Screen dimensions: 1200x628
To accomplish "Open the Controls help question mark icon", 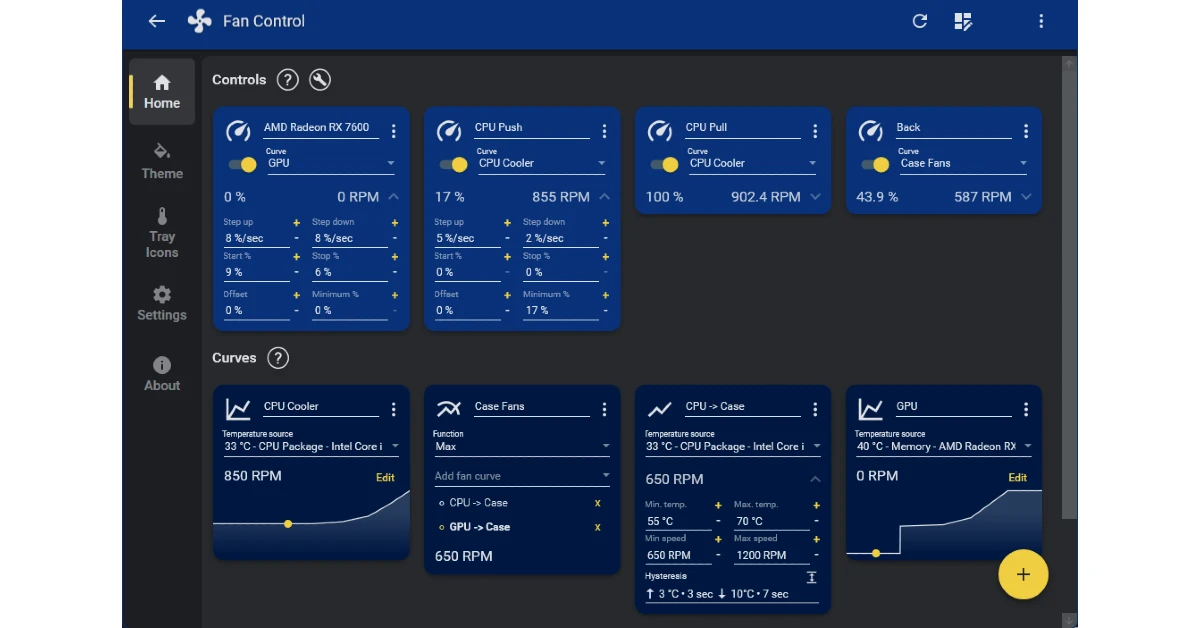I will click(x=287, y=80).
